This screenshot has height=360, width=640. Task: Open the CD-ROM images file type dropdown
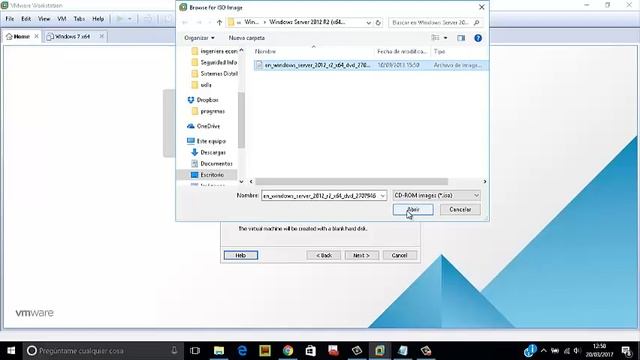[436, 196]
